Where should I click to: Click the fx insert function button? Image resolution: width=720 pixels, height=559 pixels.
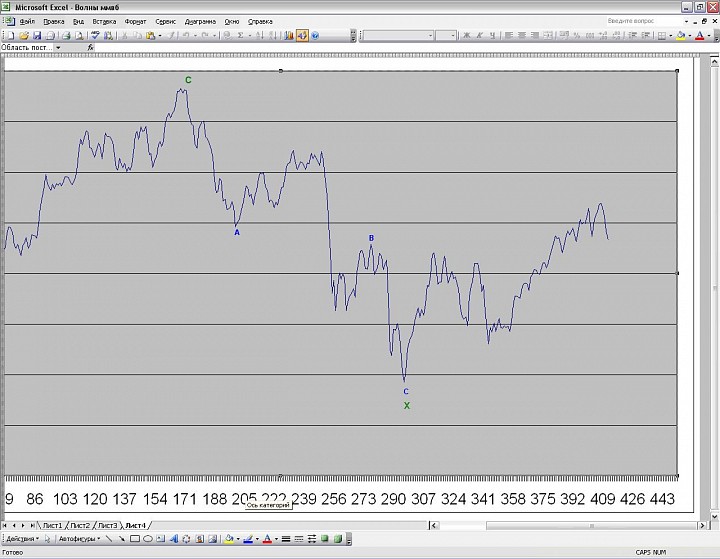[90, 47]
